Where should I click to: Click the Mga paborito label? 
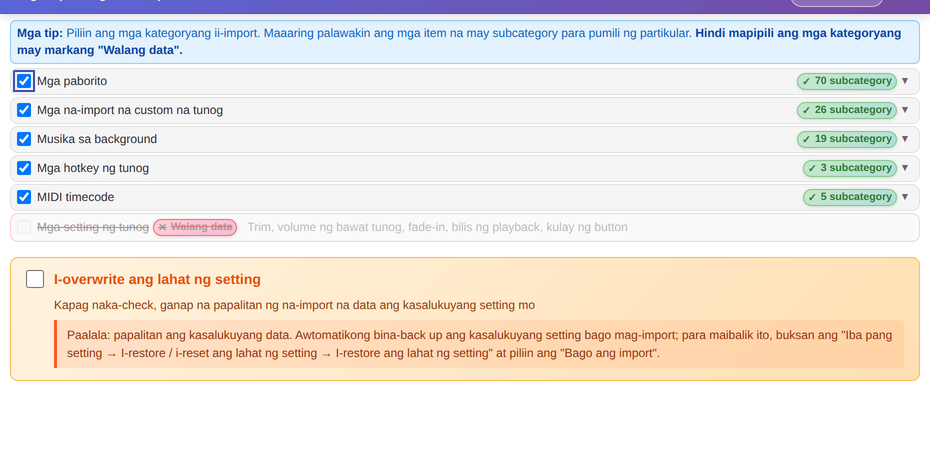pyautogui.click(x=72, y=81)
